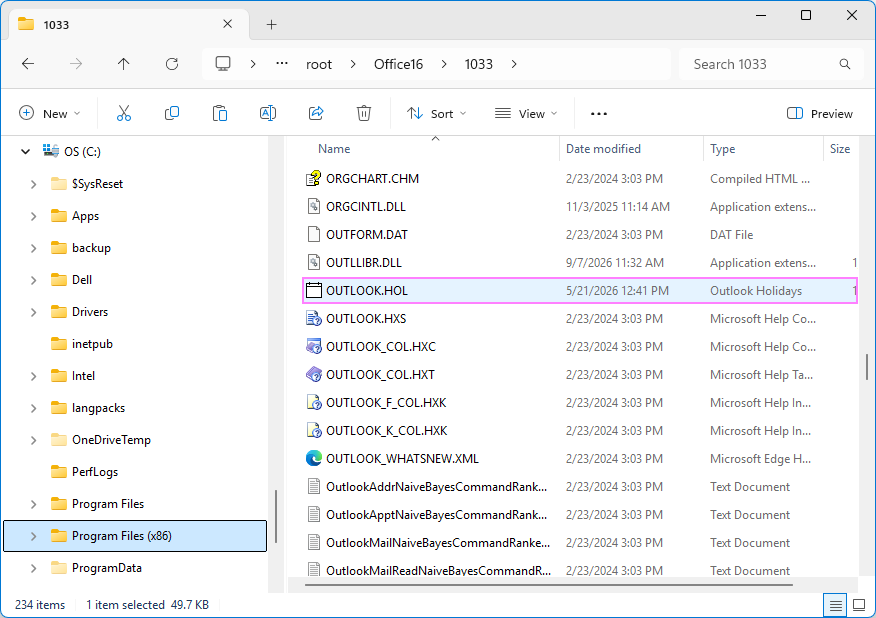
Task: Open a new tab with plus button
Action: (272, 25)
